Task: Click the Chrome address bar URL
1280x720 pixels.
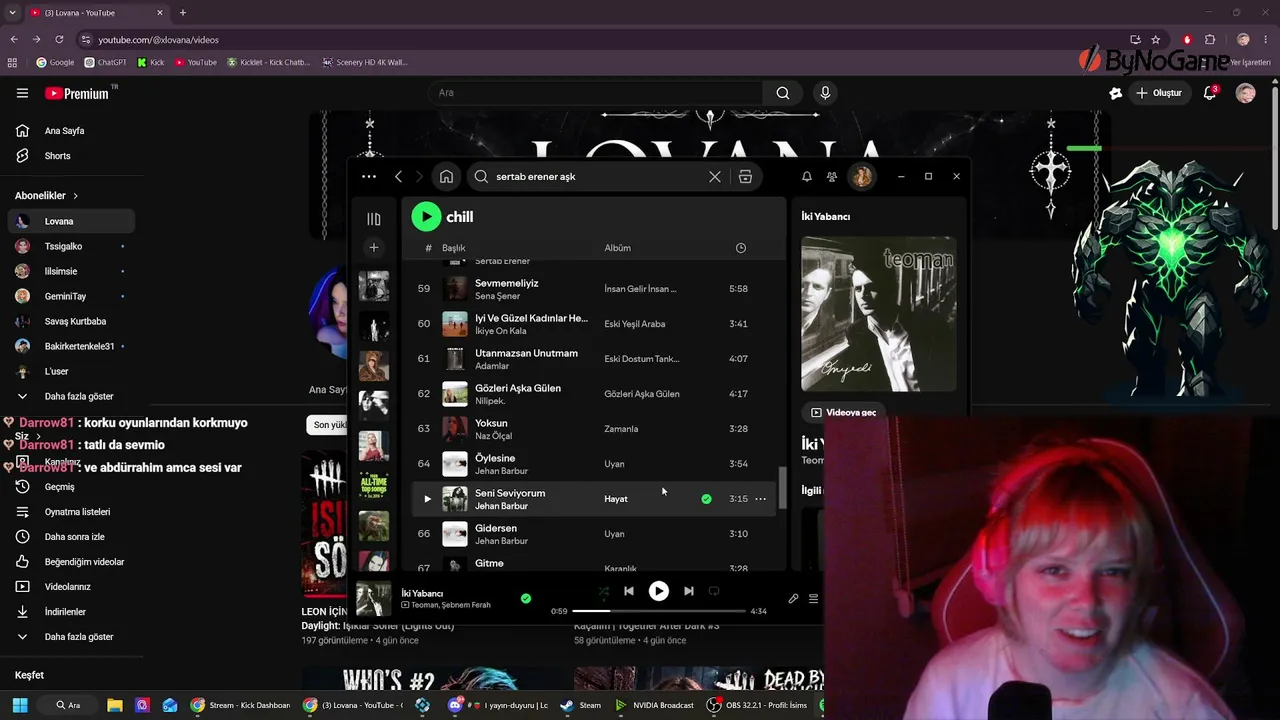Action: (x=159, y=40)
